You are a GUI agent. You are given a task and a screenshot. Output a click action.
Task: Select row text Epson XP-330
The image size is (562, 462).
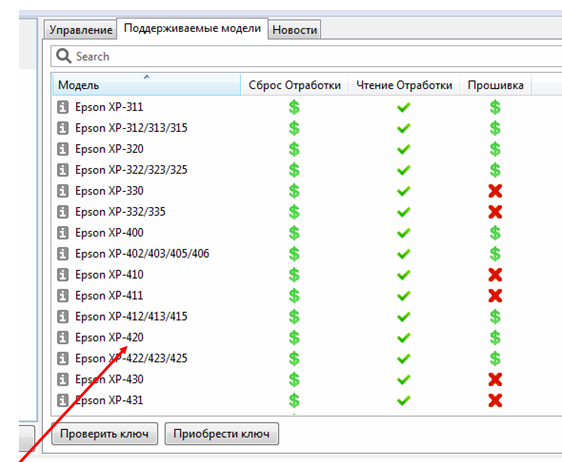(x=109, y=191)
